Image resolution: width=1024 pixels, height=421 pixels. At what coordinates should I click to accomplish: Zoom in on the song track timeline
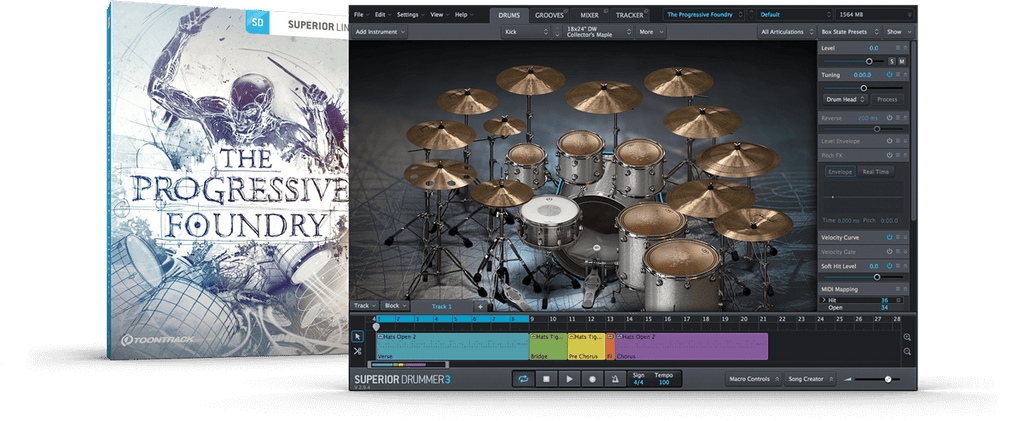coord(908,337)
